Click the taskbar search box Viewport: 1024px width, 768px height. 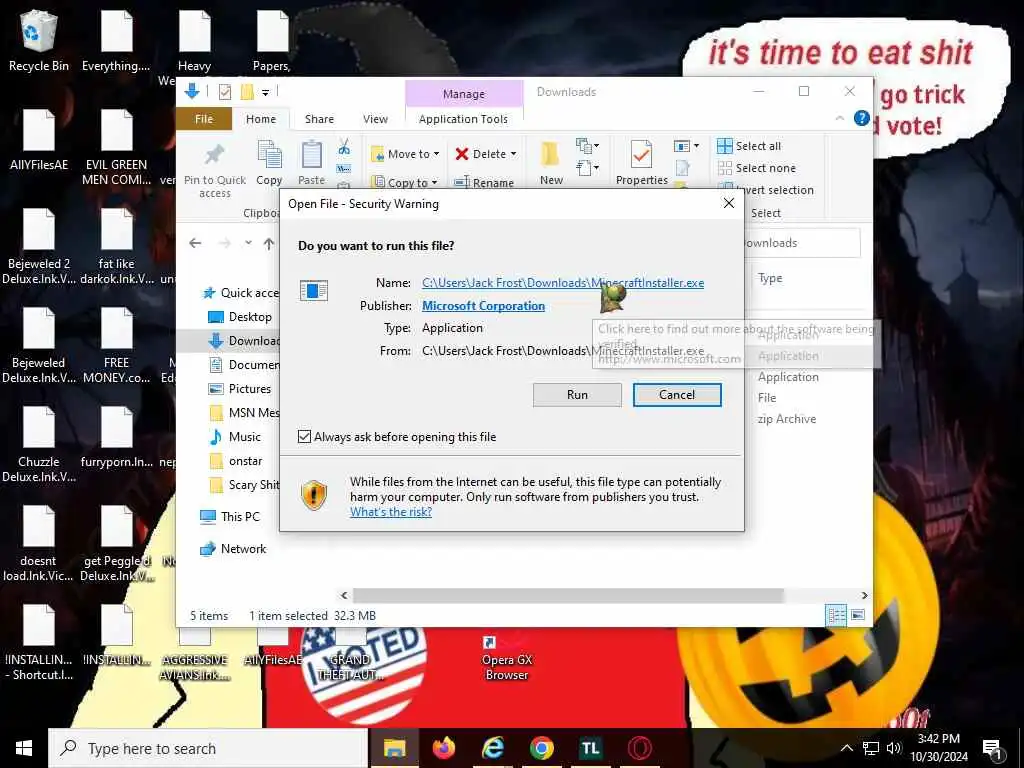[x=208, y=748]
